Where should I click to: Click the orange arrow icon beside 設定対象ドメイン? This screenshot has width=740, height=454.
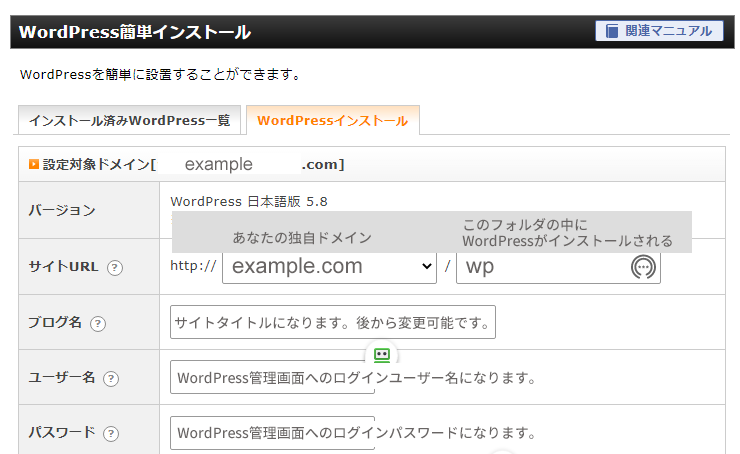[x=34, y=164]
